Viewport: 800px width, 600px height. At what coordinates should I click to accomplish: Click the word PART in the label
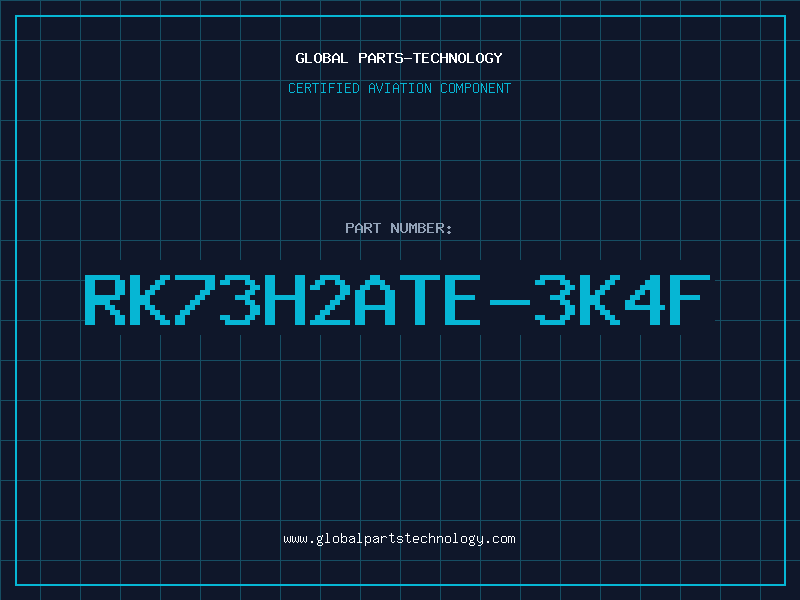pyautogui.click(x=363, y=228)
